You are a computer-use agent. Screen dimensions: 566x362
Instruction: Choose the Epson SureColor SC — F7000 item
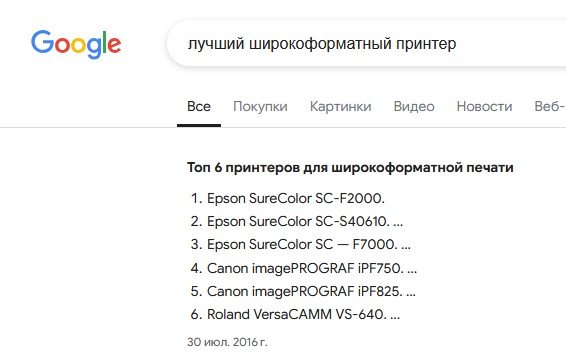pyautogui.click(x=302, y=245)
